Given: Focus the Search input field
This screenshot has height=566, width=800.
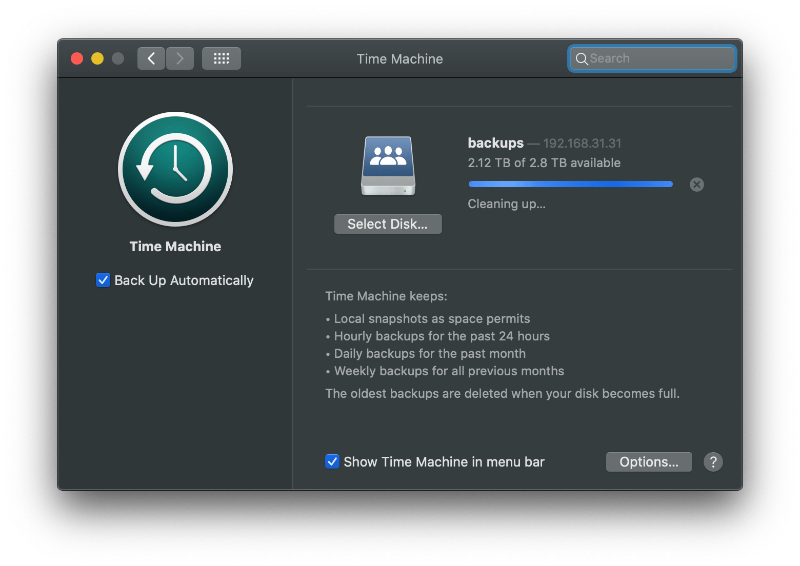Looking at the screenshot, I should [652, 59].
